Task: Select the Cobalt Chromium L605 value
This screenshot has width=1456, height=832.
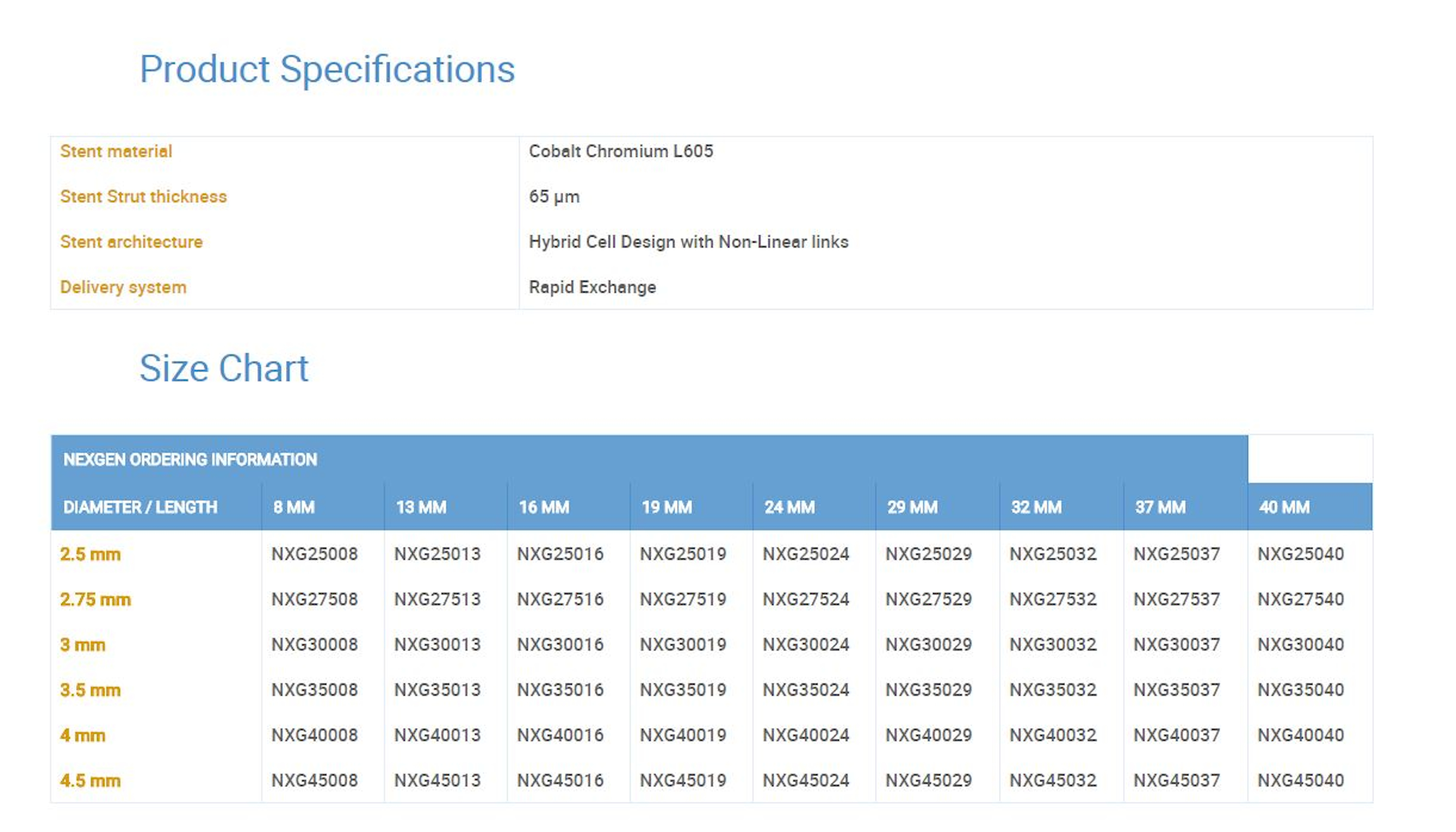Action: (x=621, y=151)
